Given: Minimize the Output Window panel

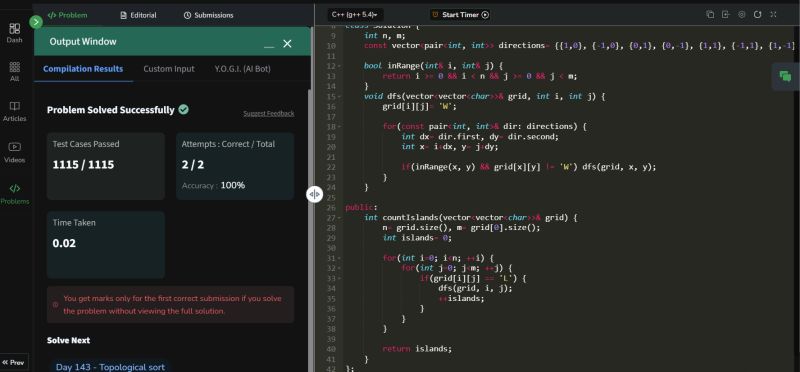Looking at the screenshot, I should pyautogui.click(x=269, y=44).
